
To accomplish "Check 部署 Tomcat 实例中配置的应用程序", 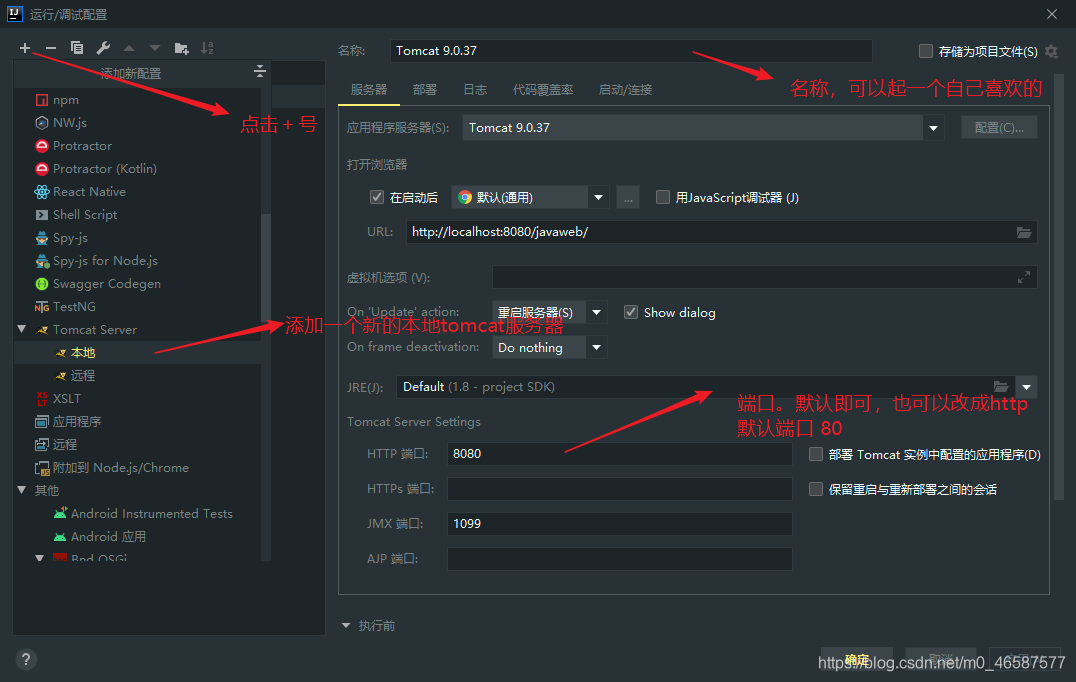I will (816, 454).
